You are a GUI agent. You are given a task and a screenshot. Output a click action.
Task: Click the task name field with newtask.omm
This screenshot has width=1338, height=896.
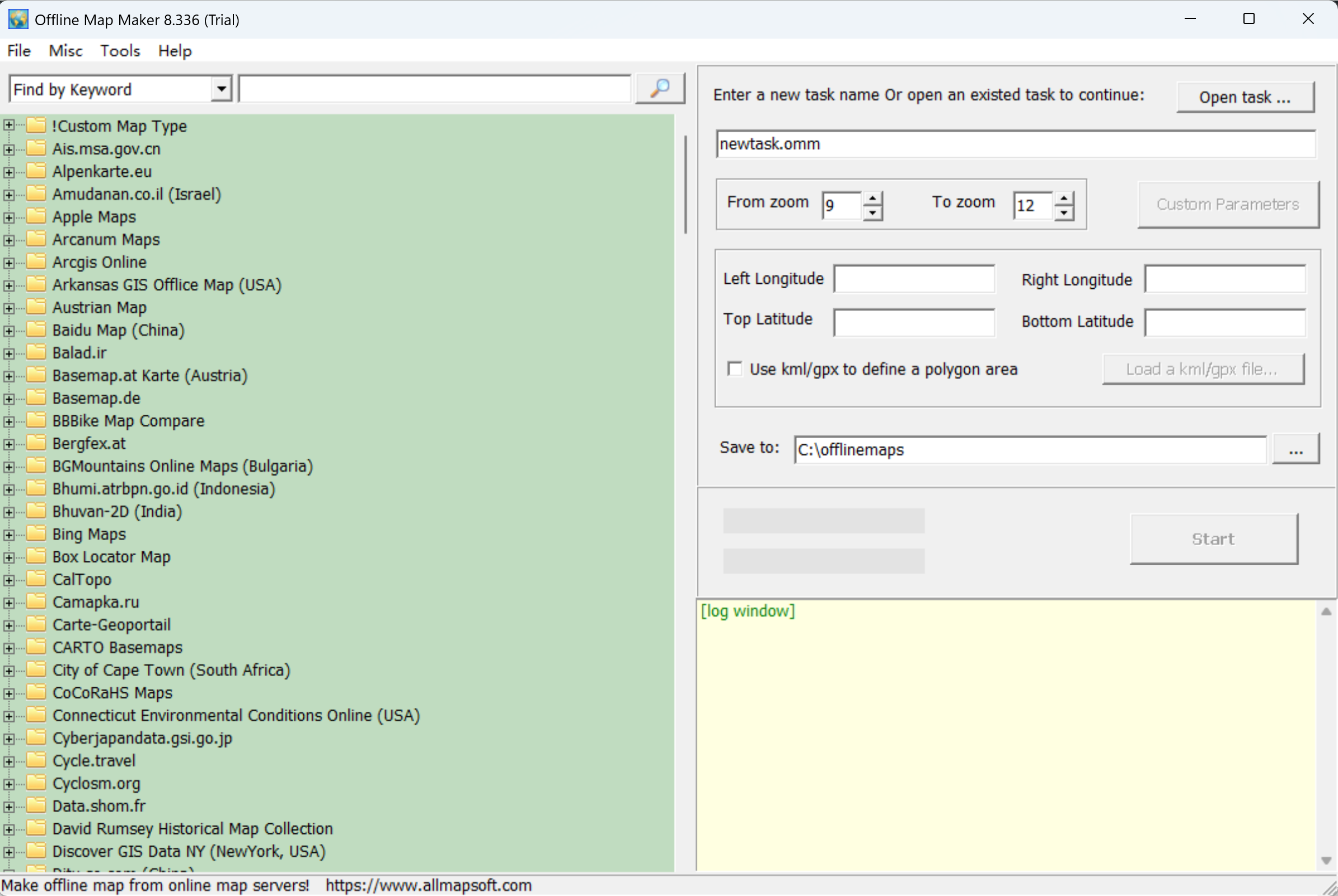click(x=1016, y=143)
